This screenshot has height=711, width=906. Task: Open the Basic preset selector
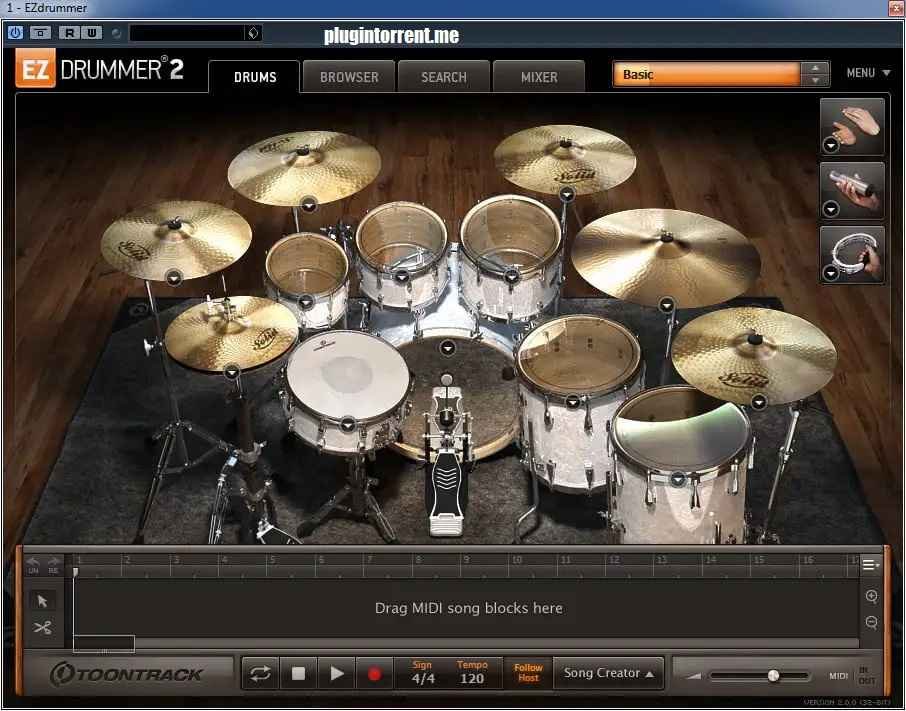707,75
